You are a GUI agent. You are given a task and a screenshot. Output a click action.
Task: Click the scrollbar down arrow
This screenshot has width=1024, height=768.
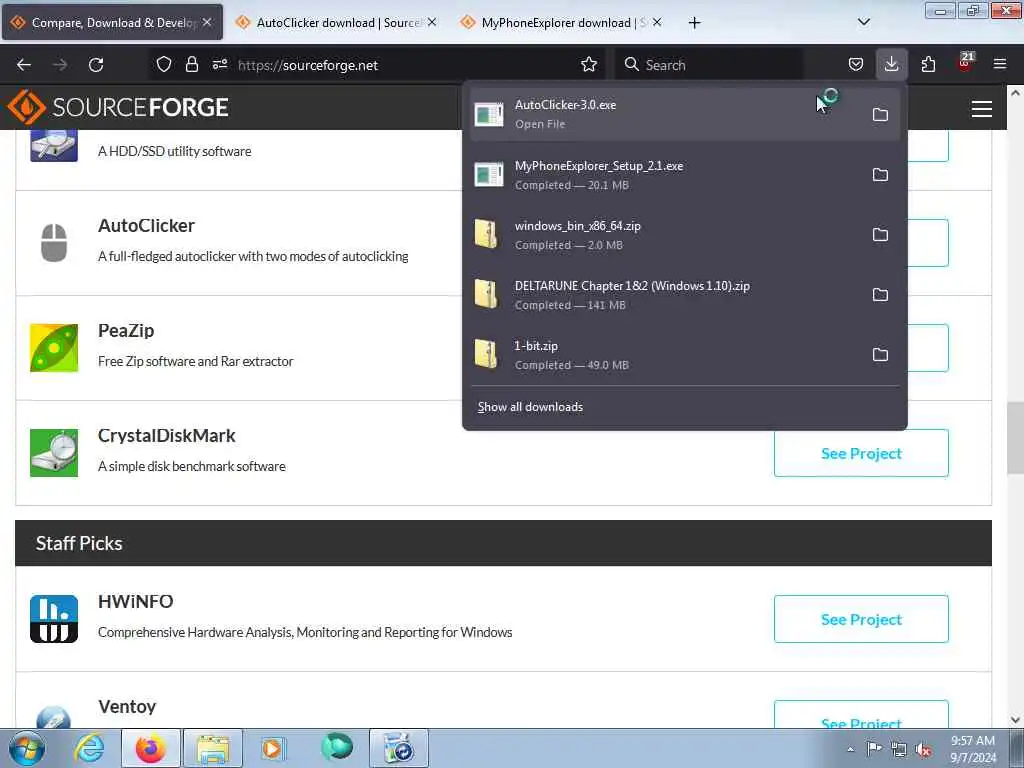point(1014,720)
